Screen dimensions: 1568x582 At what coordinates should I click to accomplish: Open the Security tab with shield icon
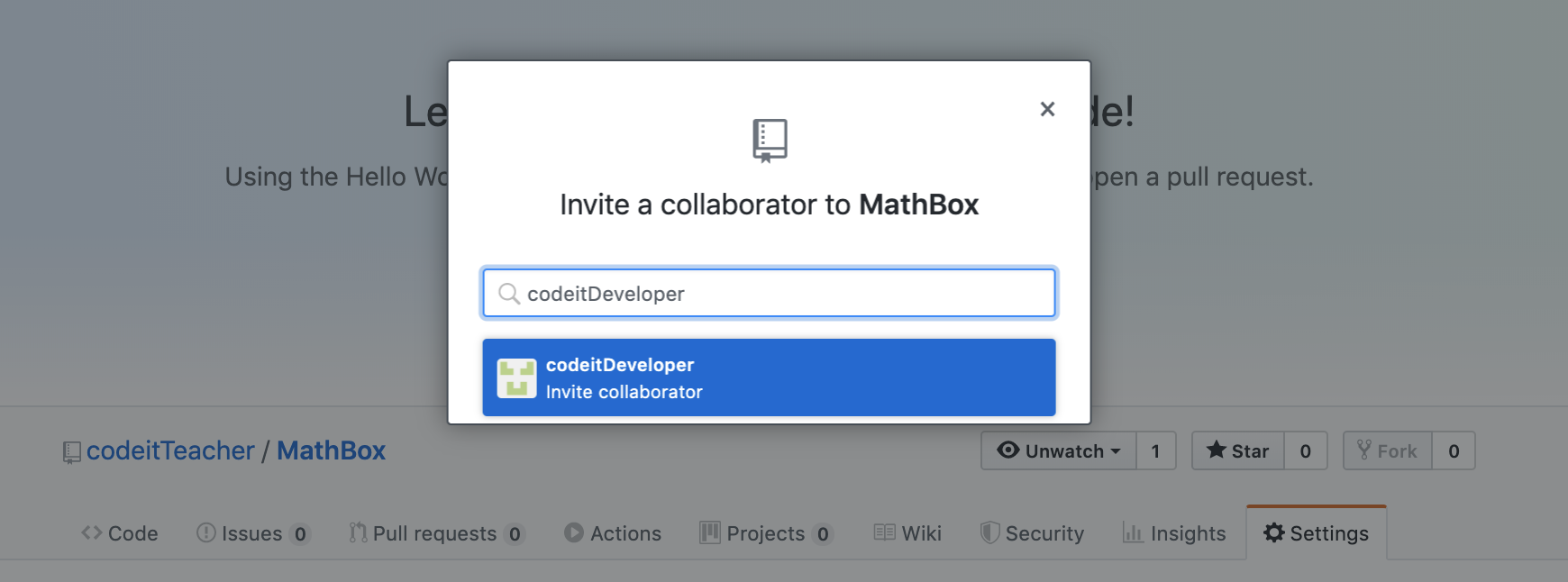[x=1033, y=533]
